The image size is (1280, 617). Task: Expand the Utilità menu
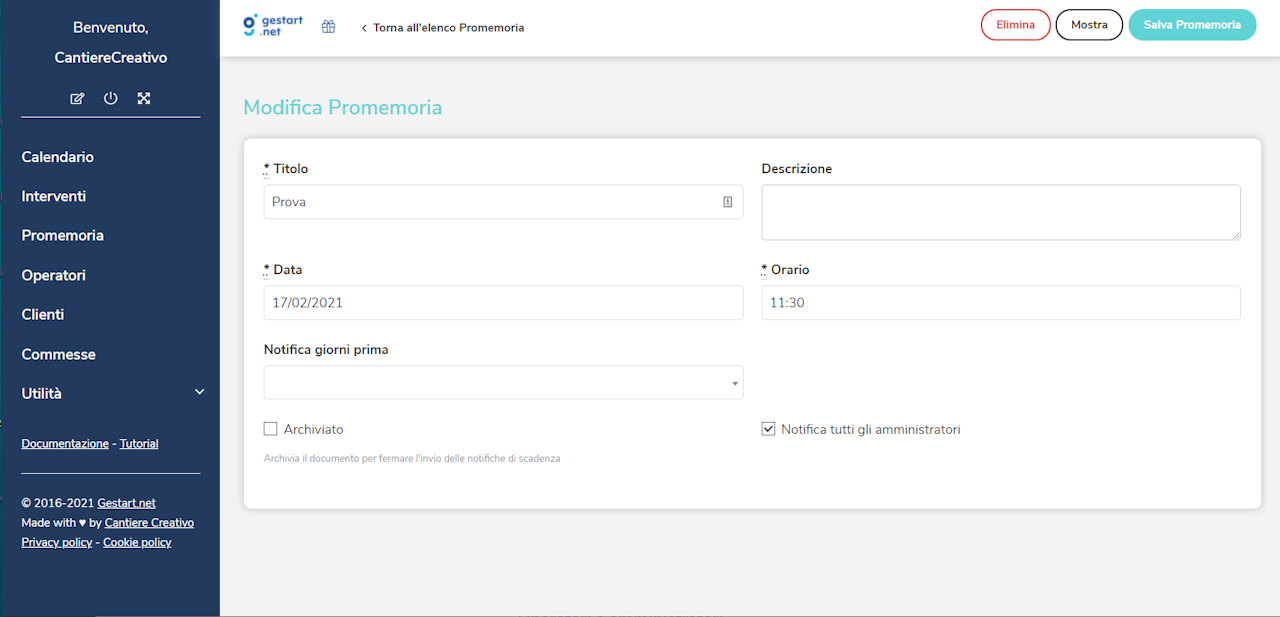(x=43, y=393)
